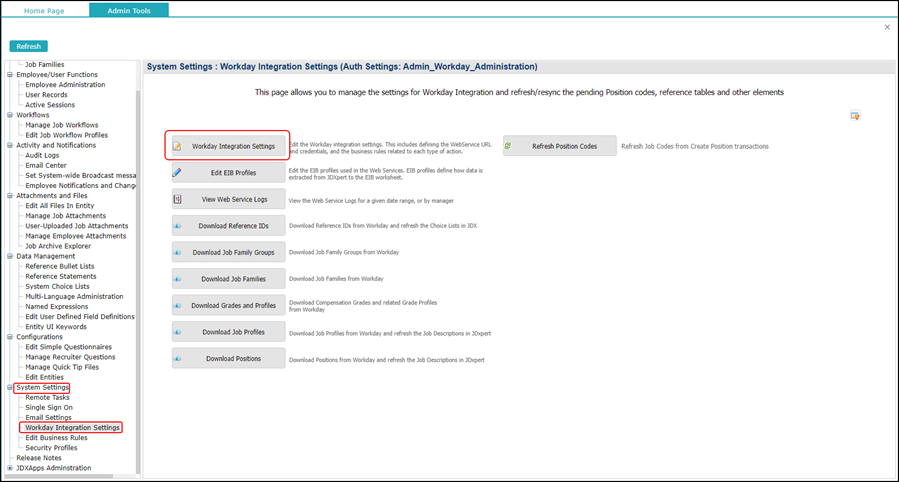Screen dimensions: 899x482
Task: Click Download Positions button
Action: [229, 359]
